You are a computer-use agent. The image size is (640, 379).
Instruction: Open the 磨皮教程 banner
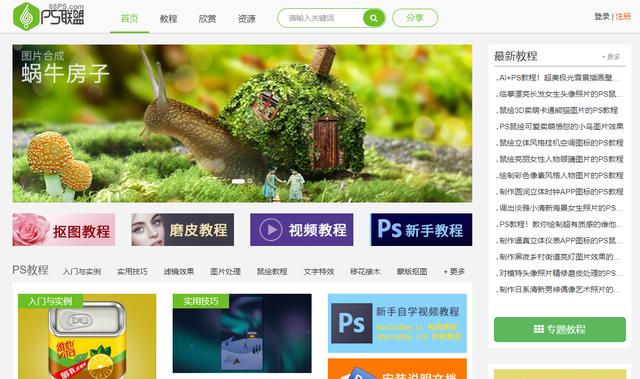[182, 230]
